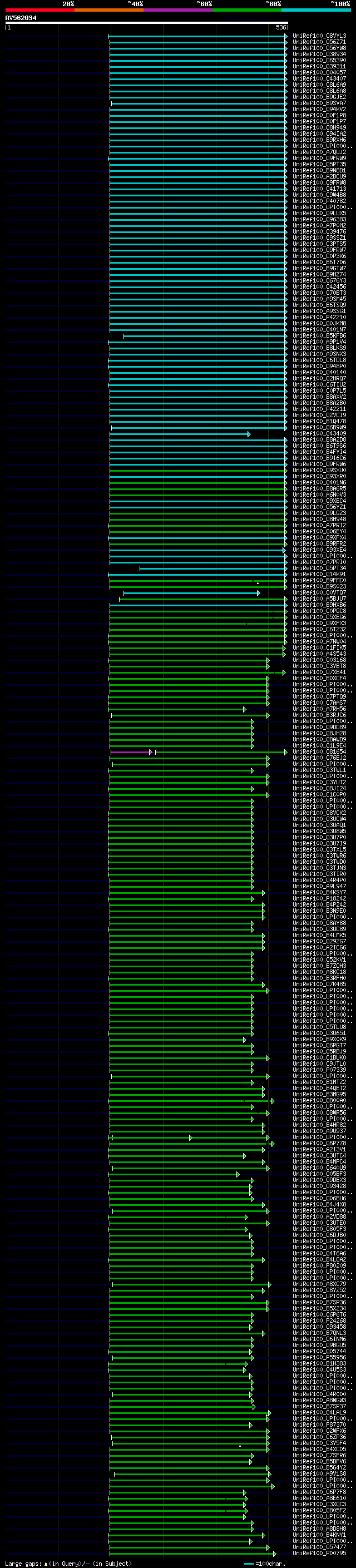
Task: Select the UniRef100_Q8H949 label
Action: (x=319, y=128)
